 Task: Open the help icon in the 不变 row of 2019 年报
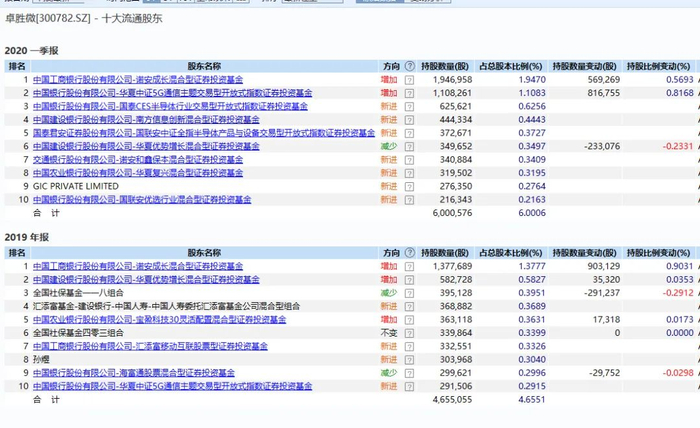click(x=410, y=333)
